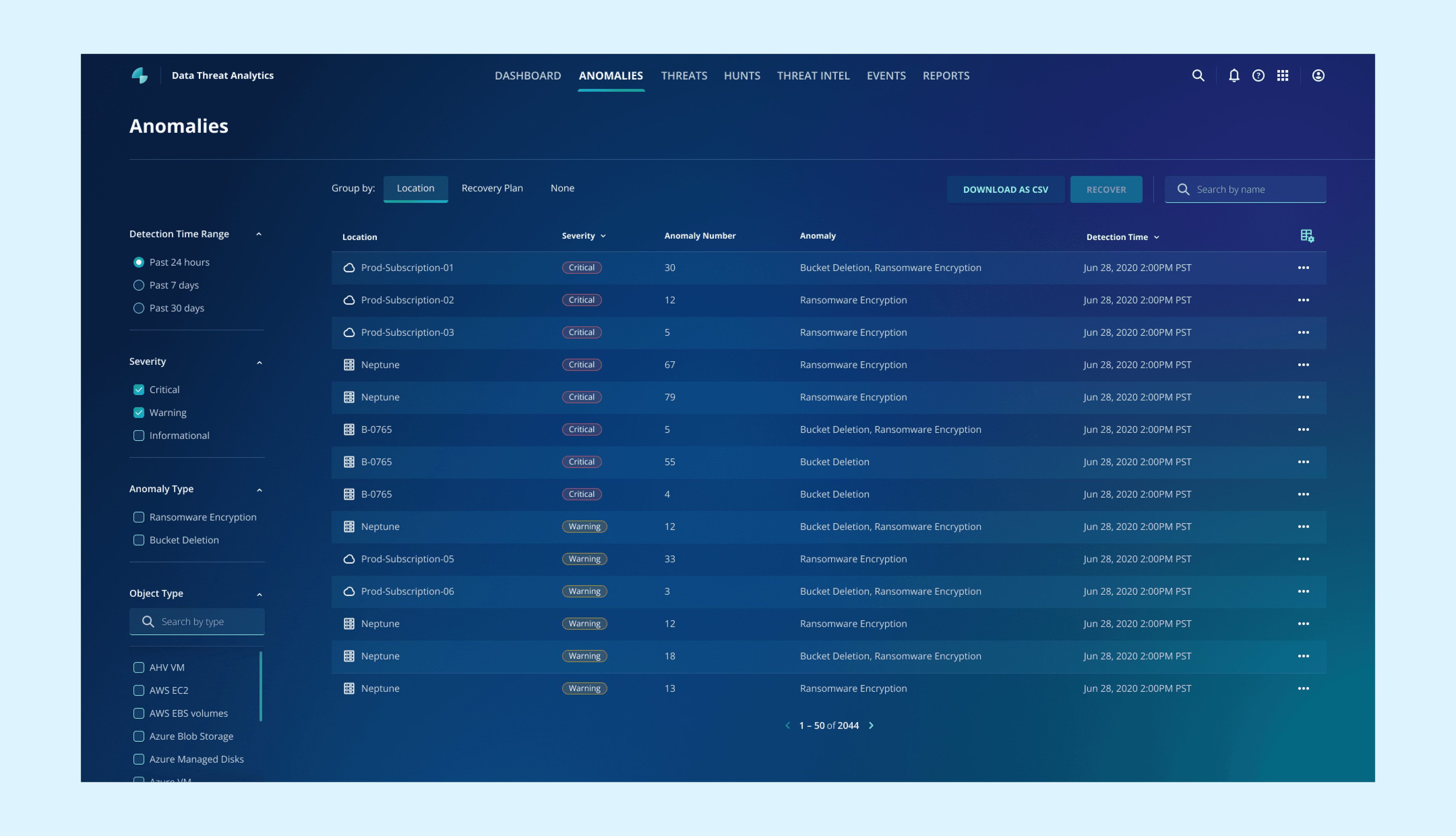Open the apps grid icon
The image size is (1456, 836).
1283,75
